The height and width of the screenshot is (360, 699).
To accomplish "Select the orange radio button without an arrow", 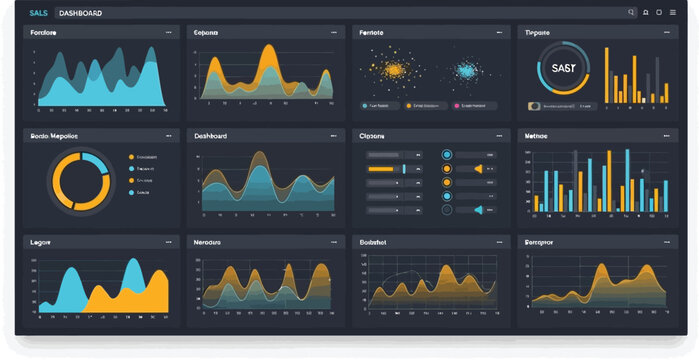I will 447,182.
